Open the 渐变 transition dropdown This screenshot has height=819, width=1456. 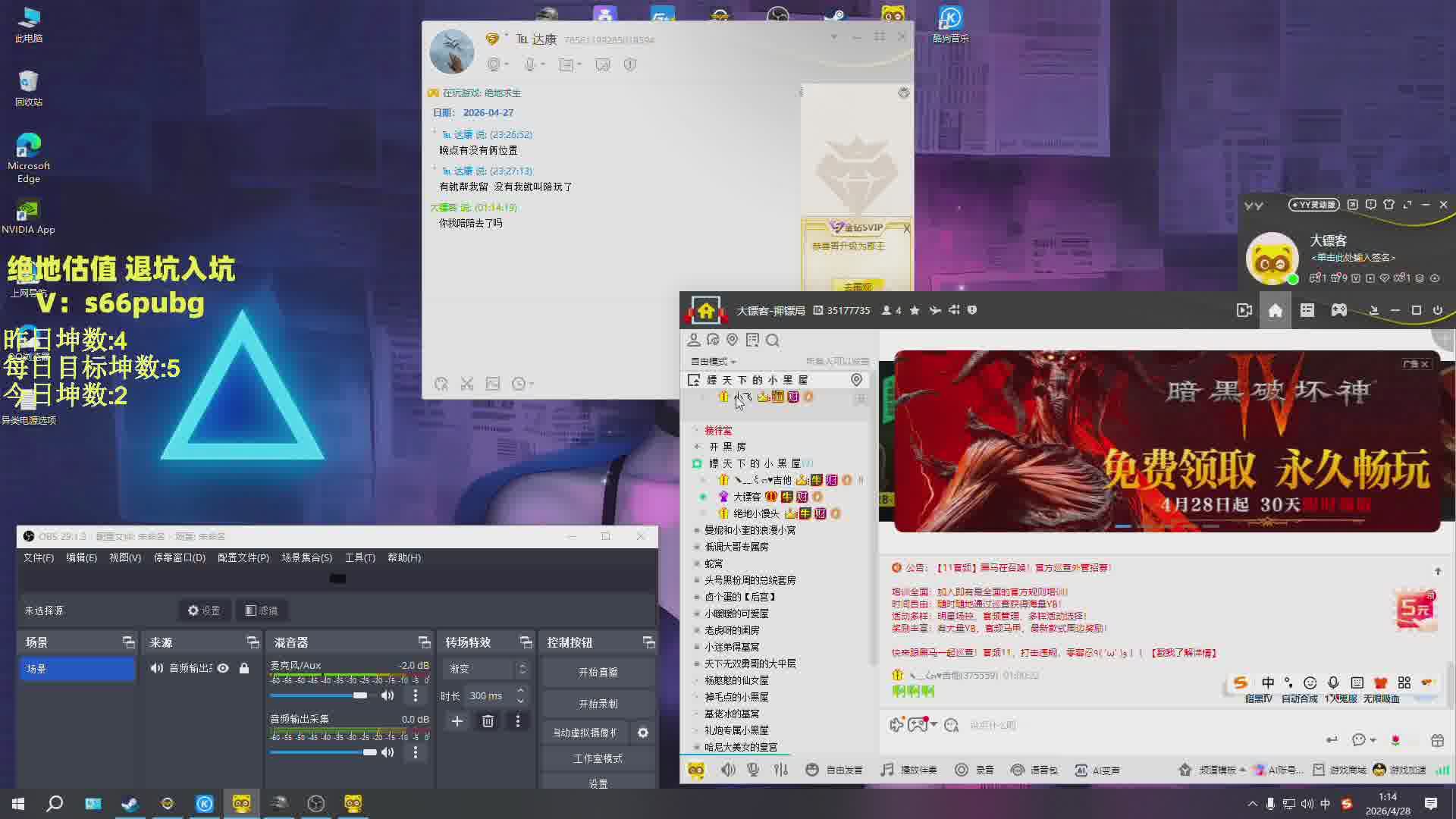click(487, 668)
